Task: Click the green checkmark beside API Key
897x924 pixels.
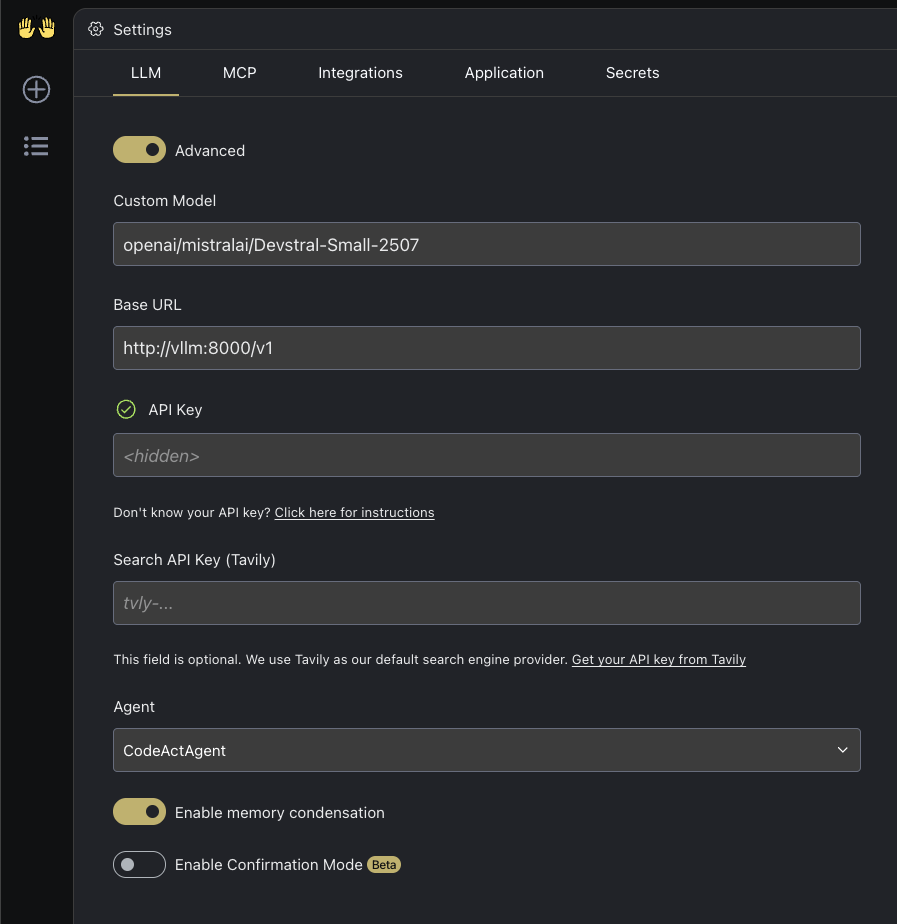Action: 126,409
